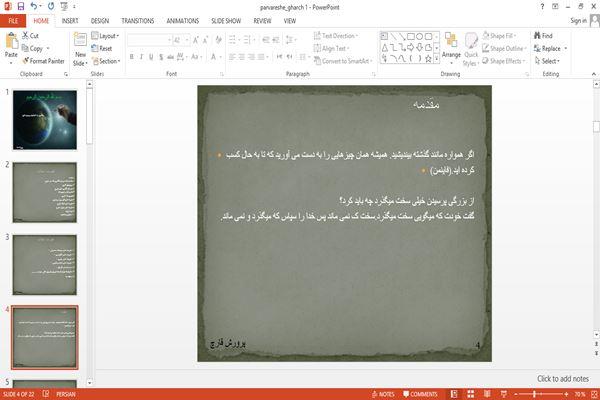Toggle text Shadow formatting
The image size is (600, 400).
click(x=161, y=57)
